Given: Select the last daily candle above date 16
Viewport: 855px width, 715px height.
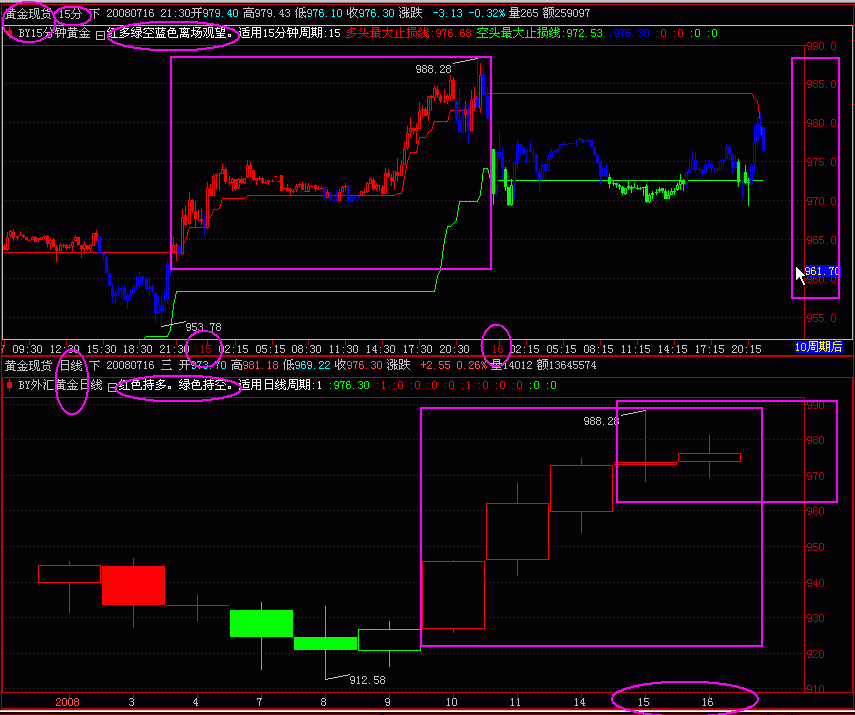Looking at the screenshot, I should point(709,458).
